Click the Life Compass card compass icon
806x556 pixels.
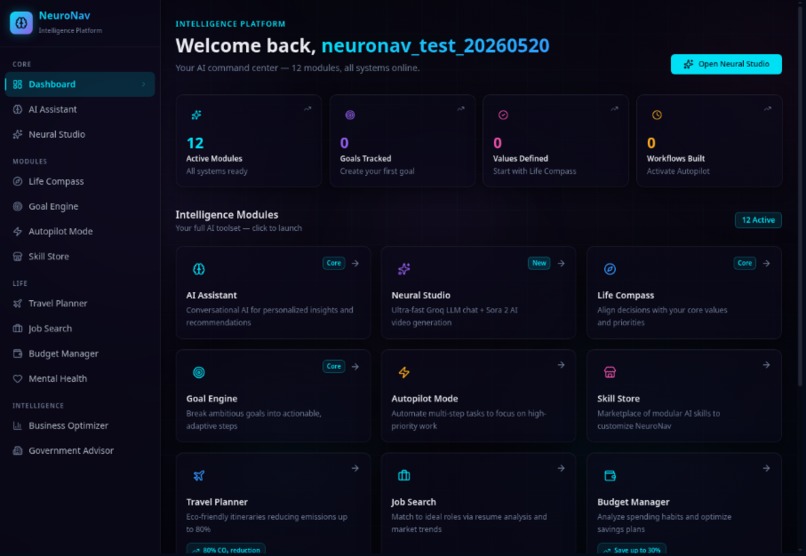click(610, 269)
